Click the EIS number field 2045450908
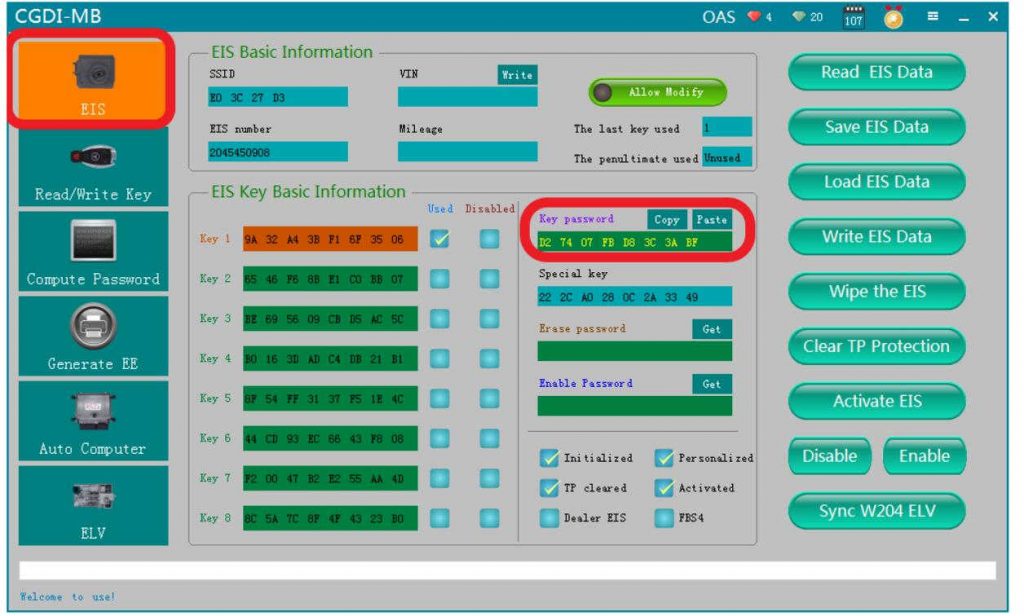 pyautogui.click(x=278, y=152)
